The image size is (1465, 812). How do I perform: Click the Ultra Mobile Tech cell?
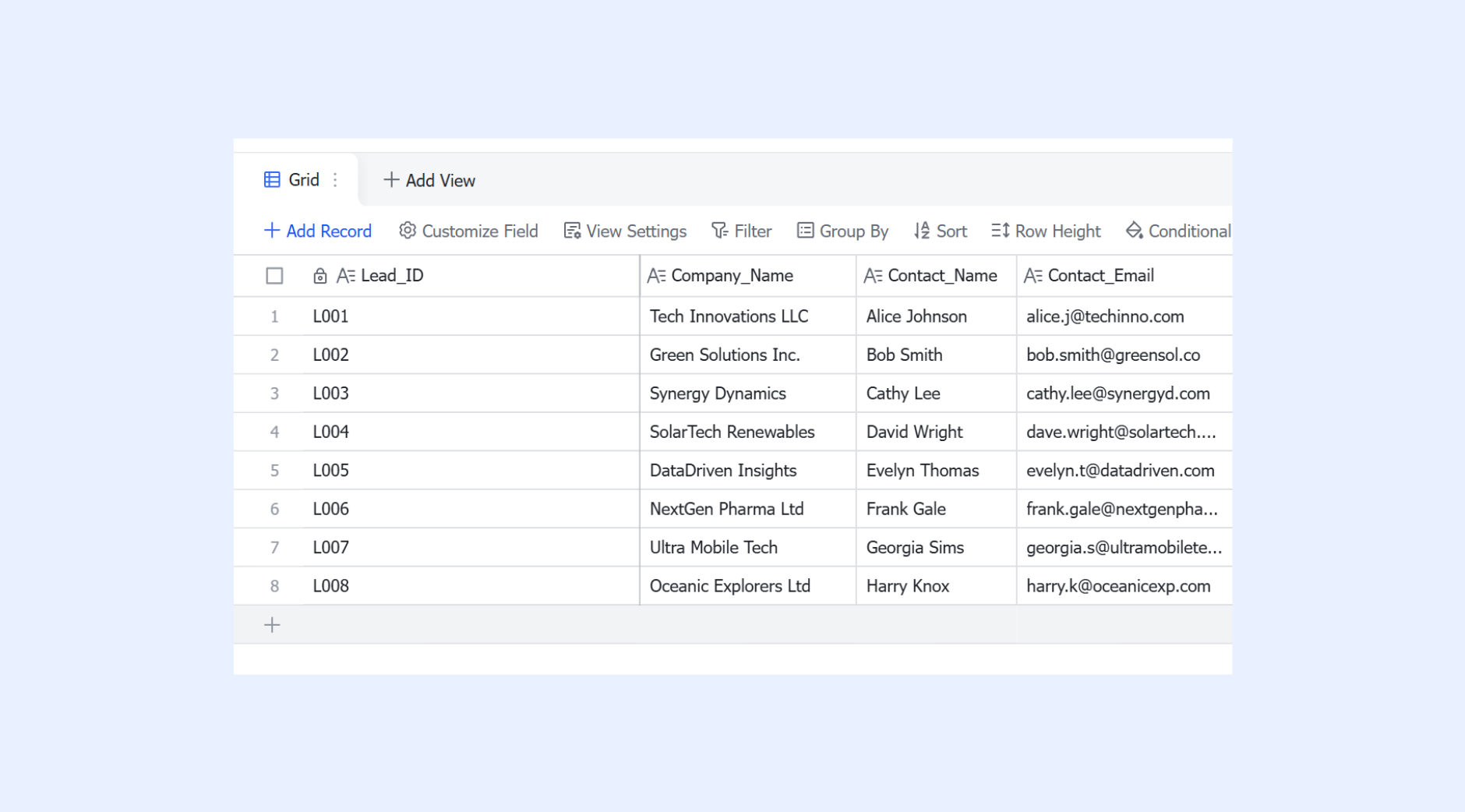pos(748,547)
